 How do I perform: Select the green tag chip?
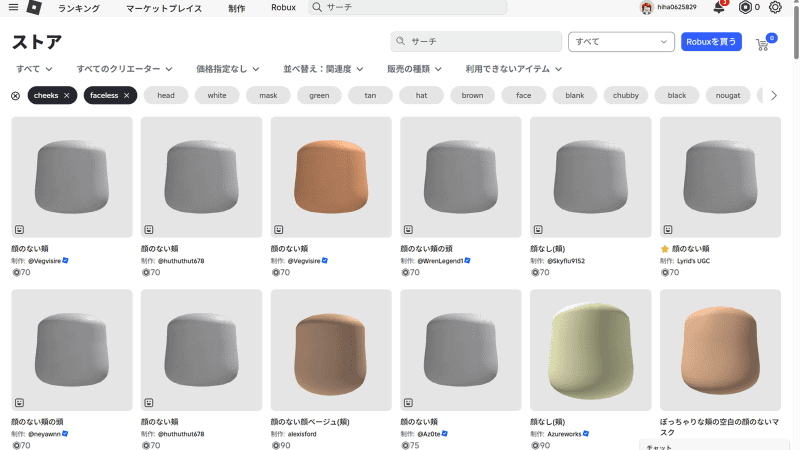[x=319, y=95]
